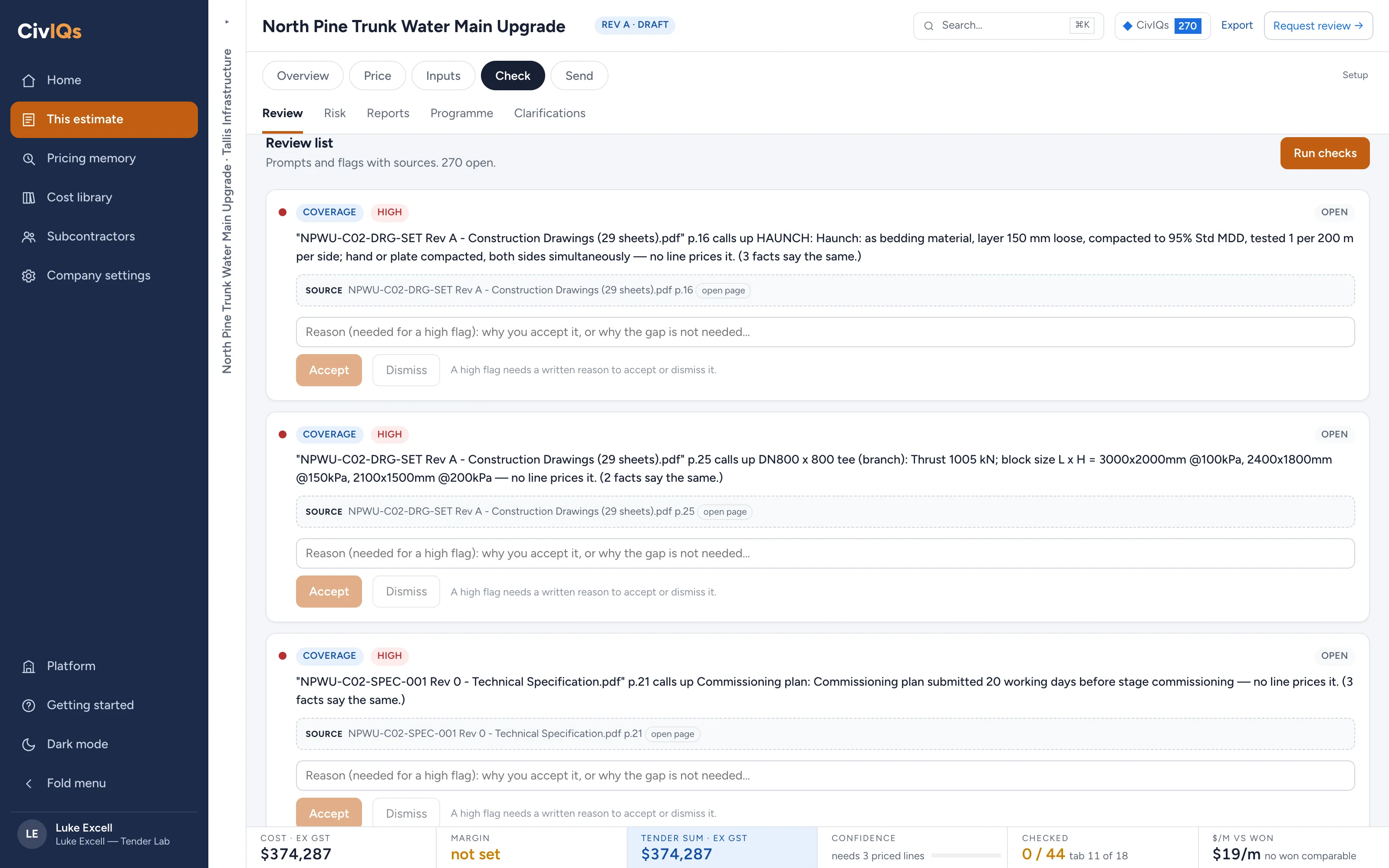Toggle Dark mode via the moon icon
This screenshot has width=1389, height=868.
(29, 744)
